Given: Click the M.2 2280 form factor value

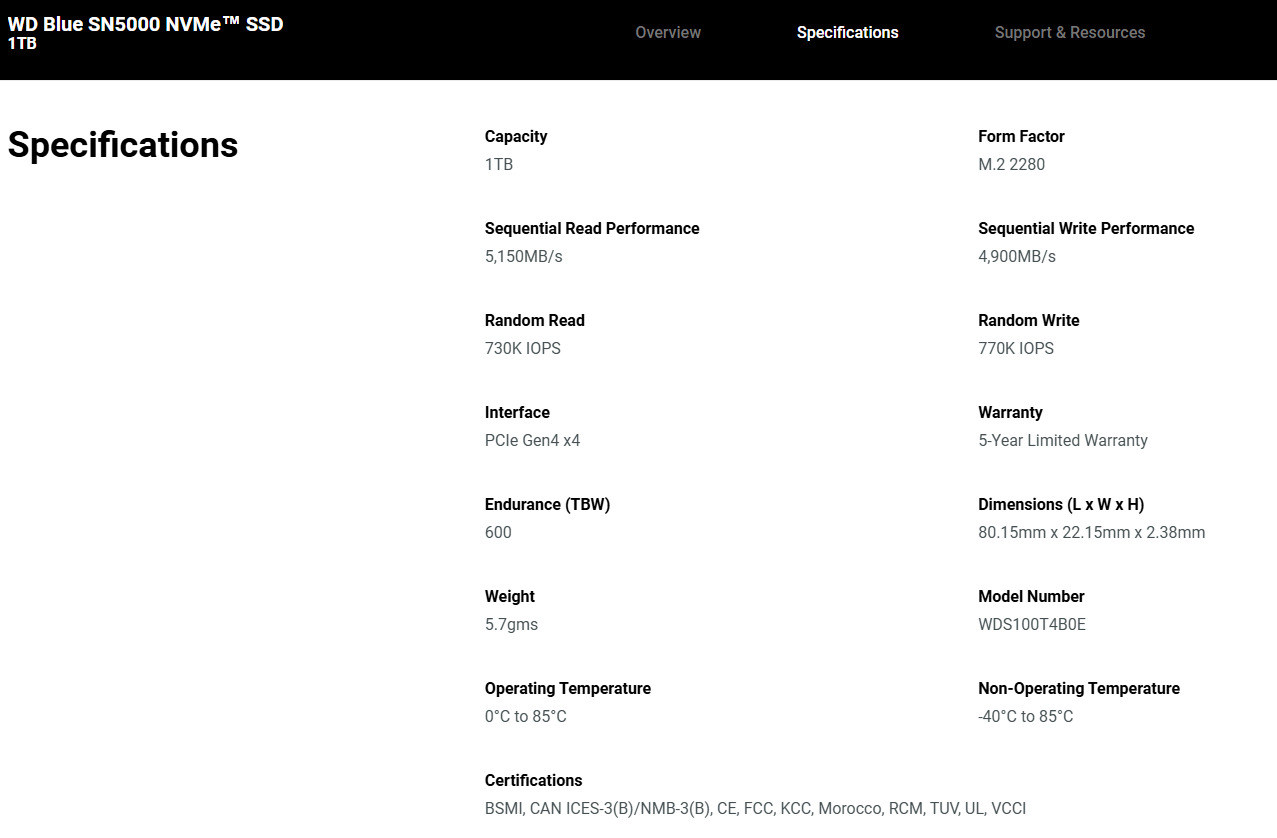Looking at the screenshot, I should pos(1011,165).
